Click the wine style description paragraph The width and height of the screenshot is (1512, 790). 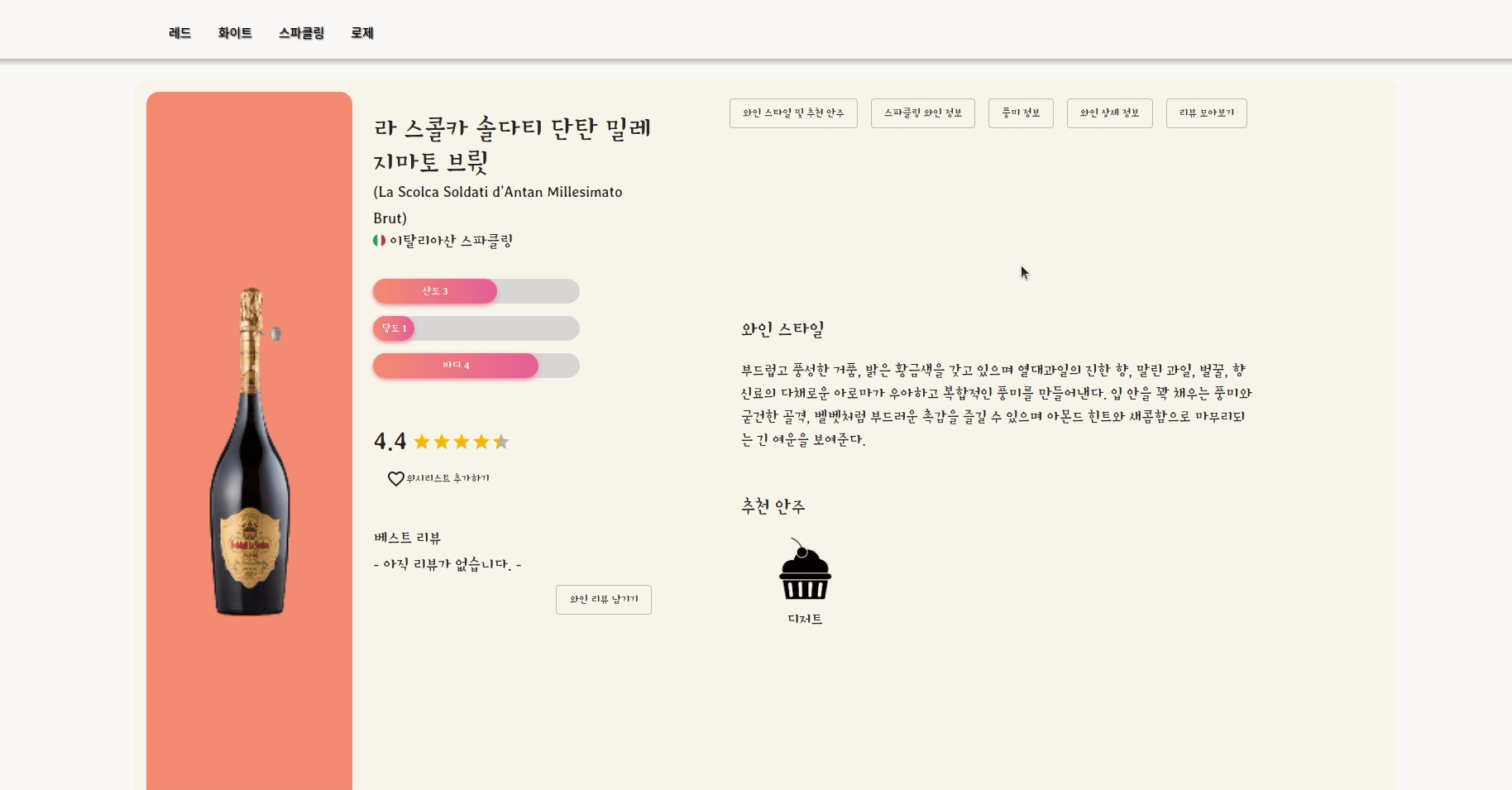(997, 405)
